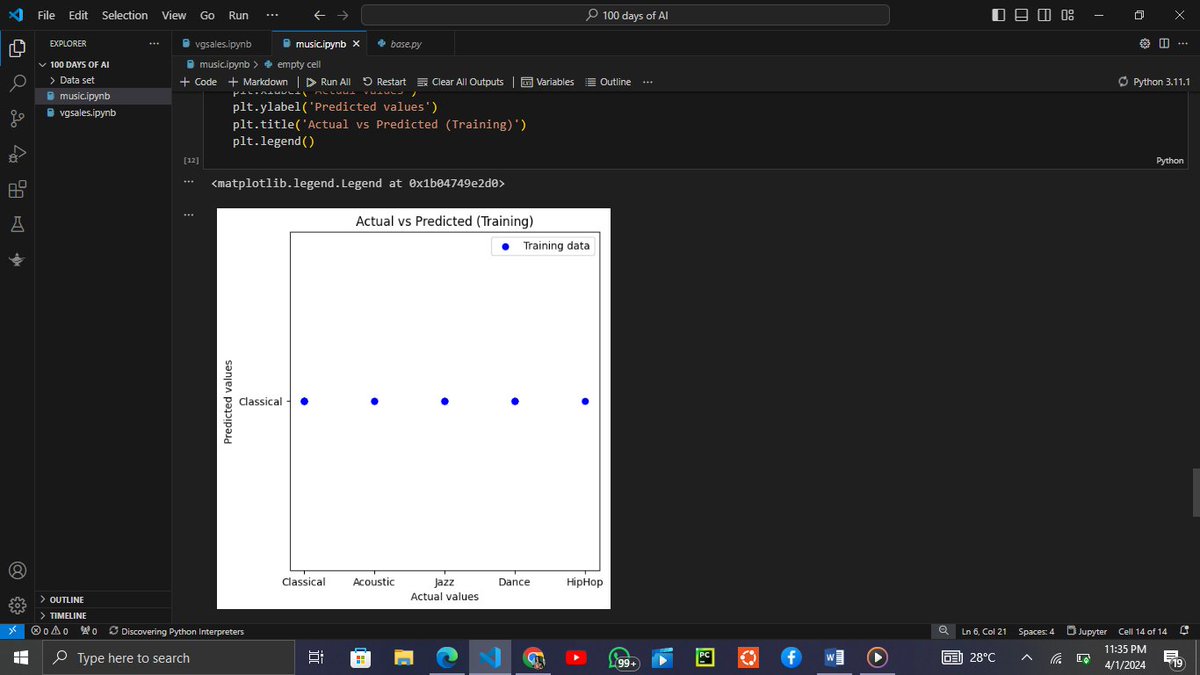The image size is (1200, 675).
Task: Go back with the navigation arrow
Action: click(x=318, y=15)
